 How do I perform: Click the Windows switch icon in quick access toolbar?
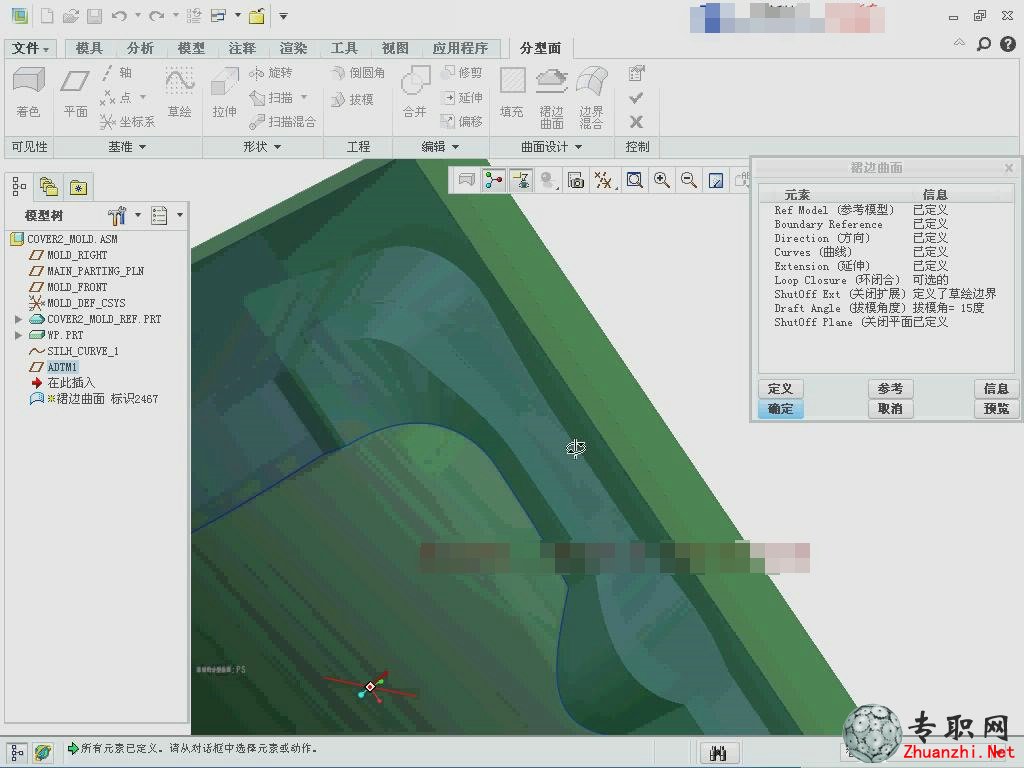click(219, 16)
